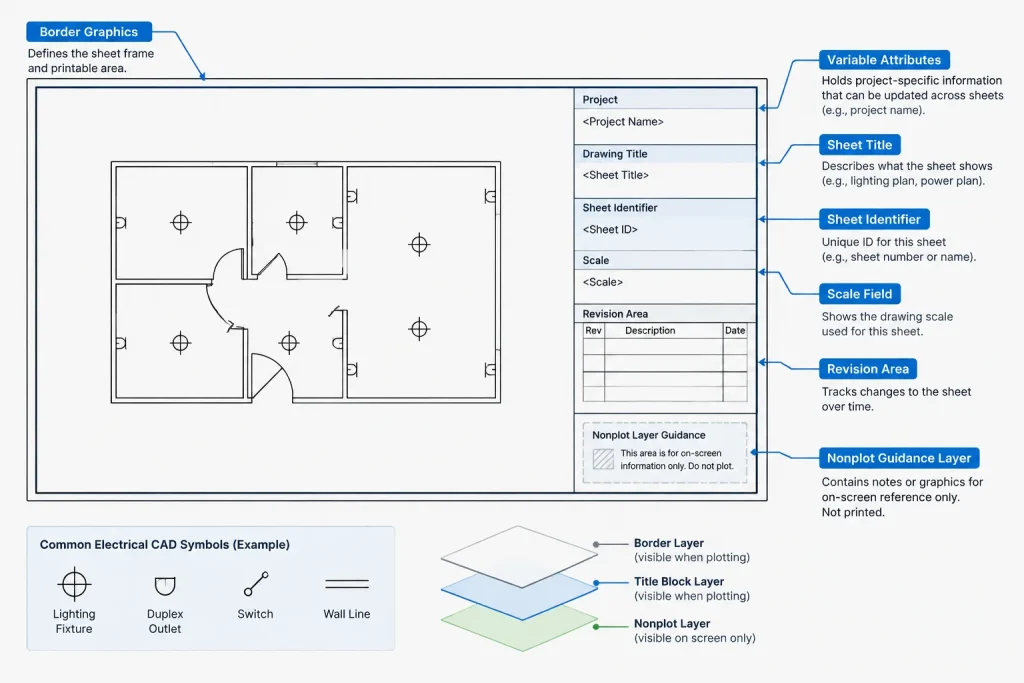
Task: Click the <Sheet ID> placeholder field
Action: click(x=610, y=229)
